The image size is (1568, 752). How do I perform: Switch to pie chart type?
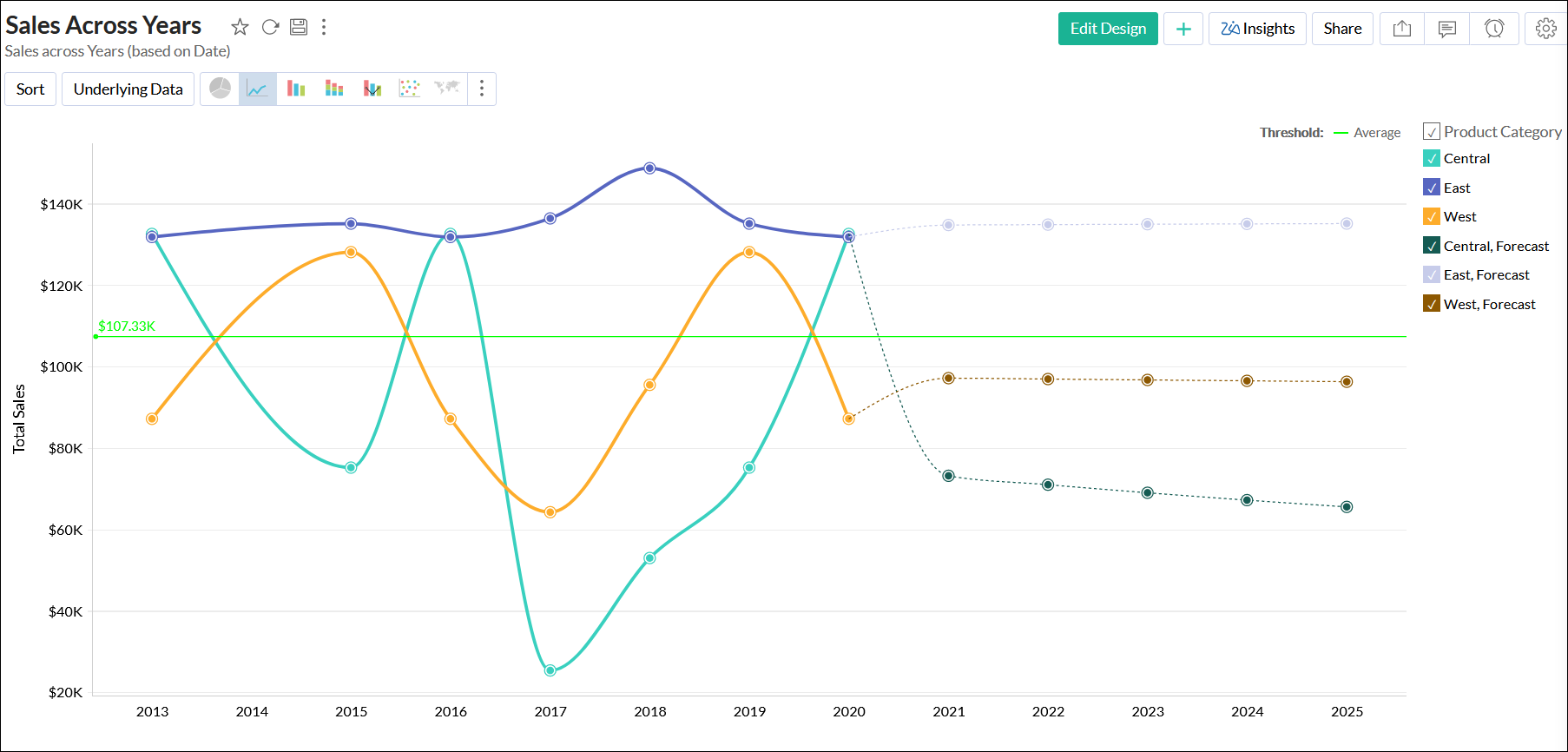pyautogui.click(x=221, y=89)
